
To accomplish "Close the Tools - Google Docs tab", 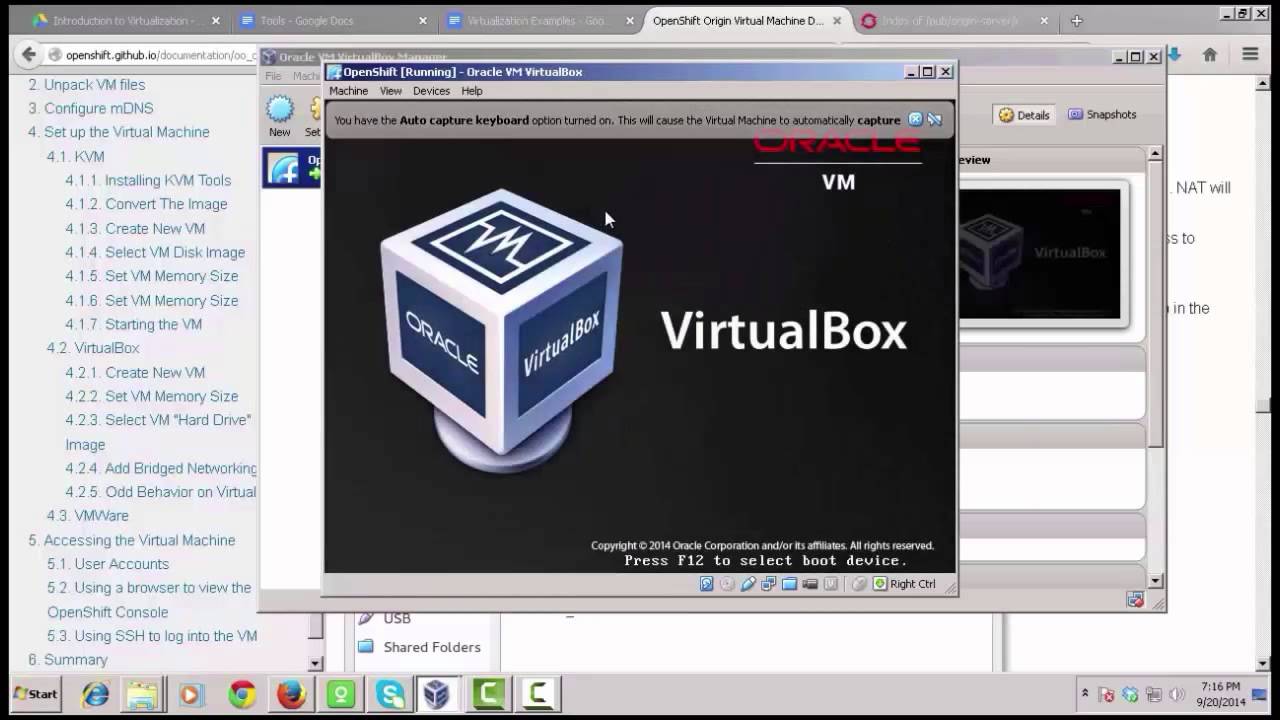I will tap(423, 20).
